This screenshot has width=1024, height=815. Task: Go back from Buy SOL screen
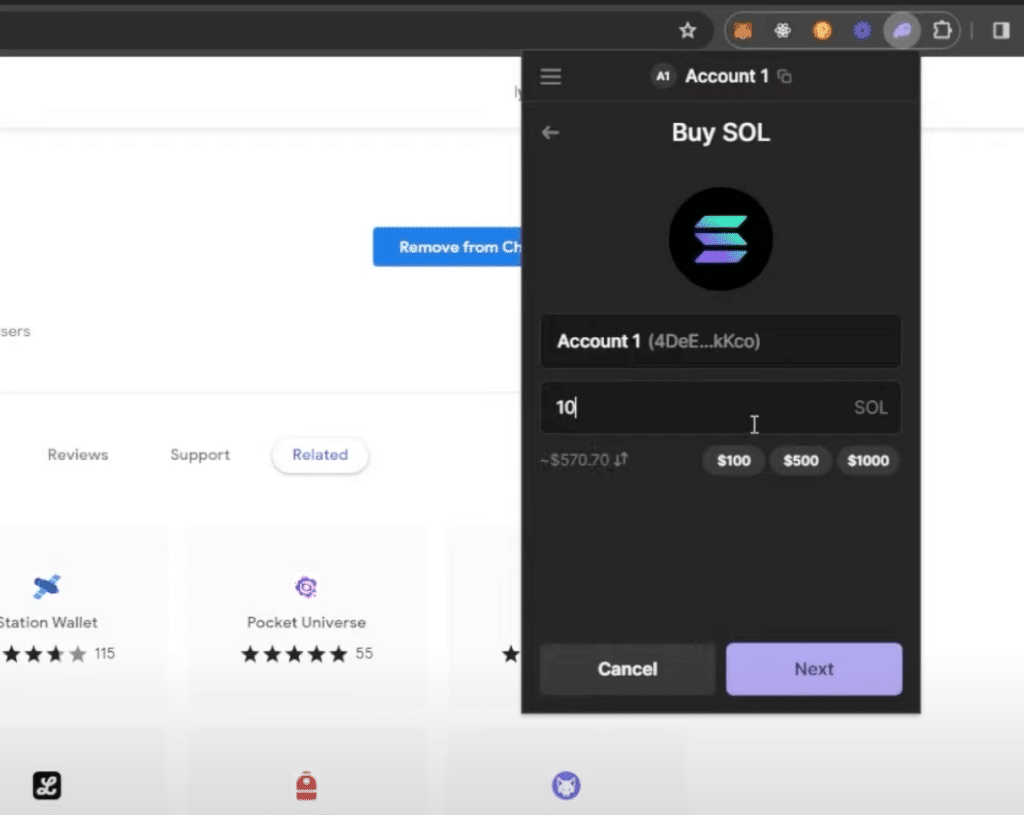pyautogui.click(x=551, y=133)
